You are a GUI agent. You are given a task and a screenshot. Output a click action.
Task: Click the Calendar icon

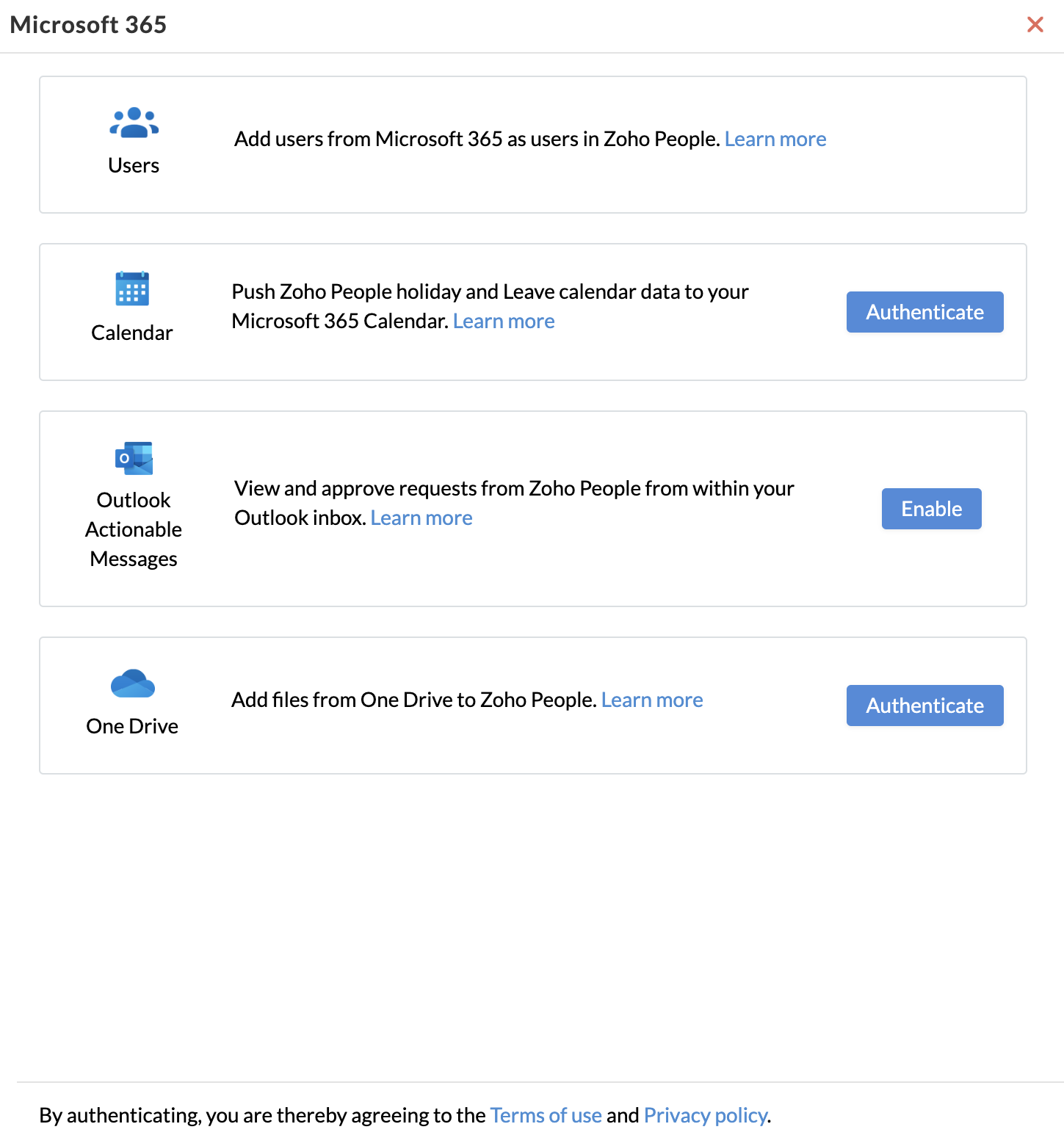132,289
